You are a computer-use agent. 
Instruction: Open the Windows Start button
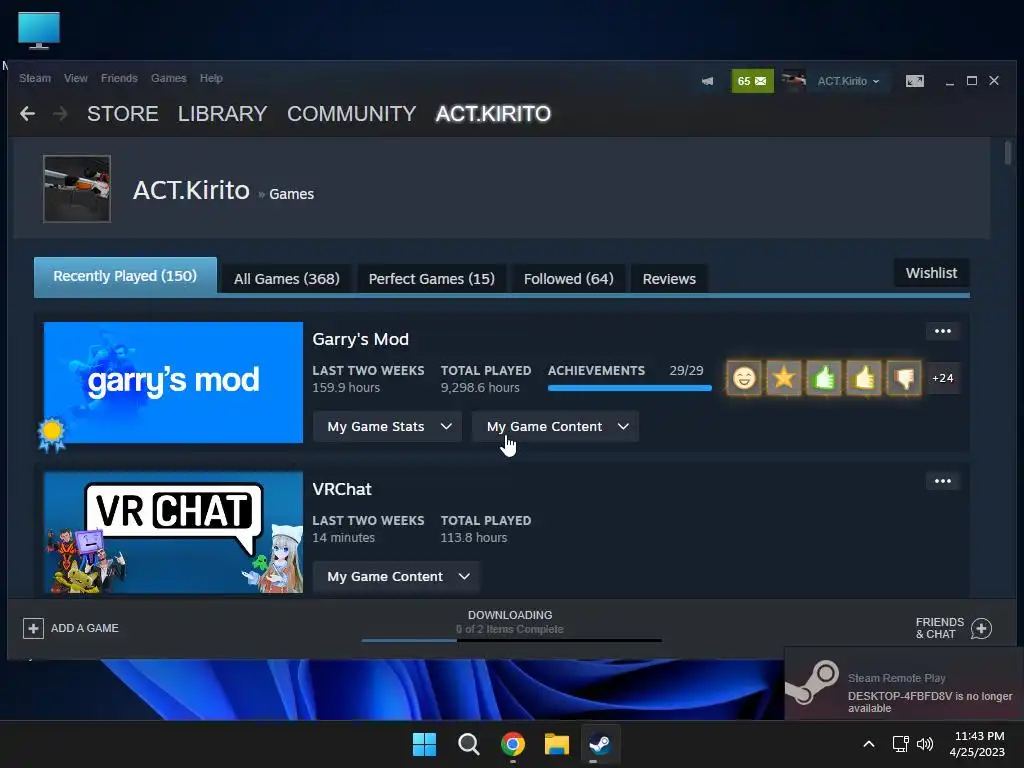tap(424, 744)
